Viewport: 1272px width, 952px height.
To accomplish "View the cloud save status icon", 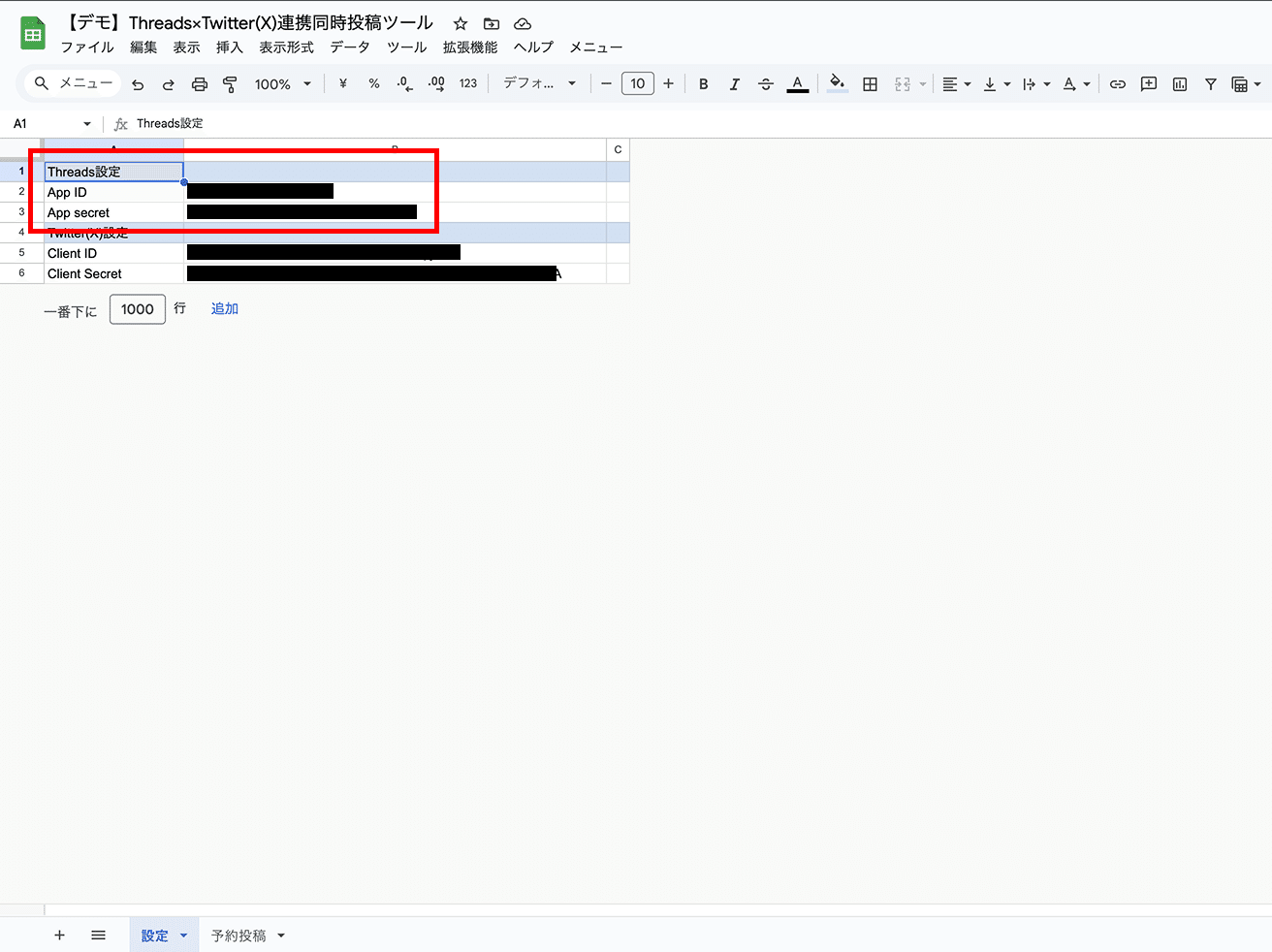I will pos(523,23).
